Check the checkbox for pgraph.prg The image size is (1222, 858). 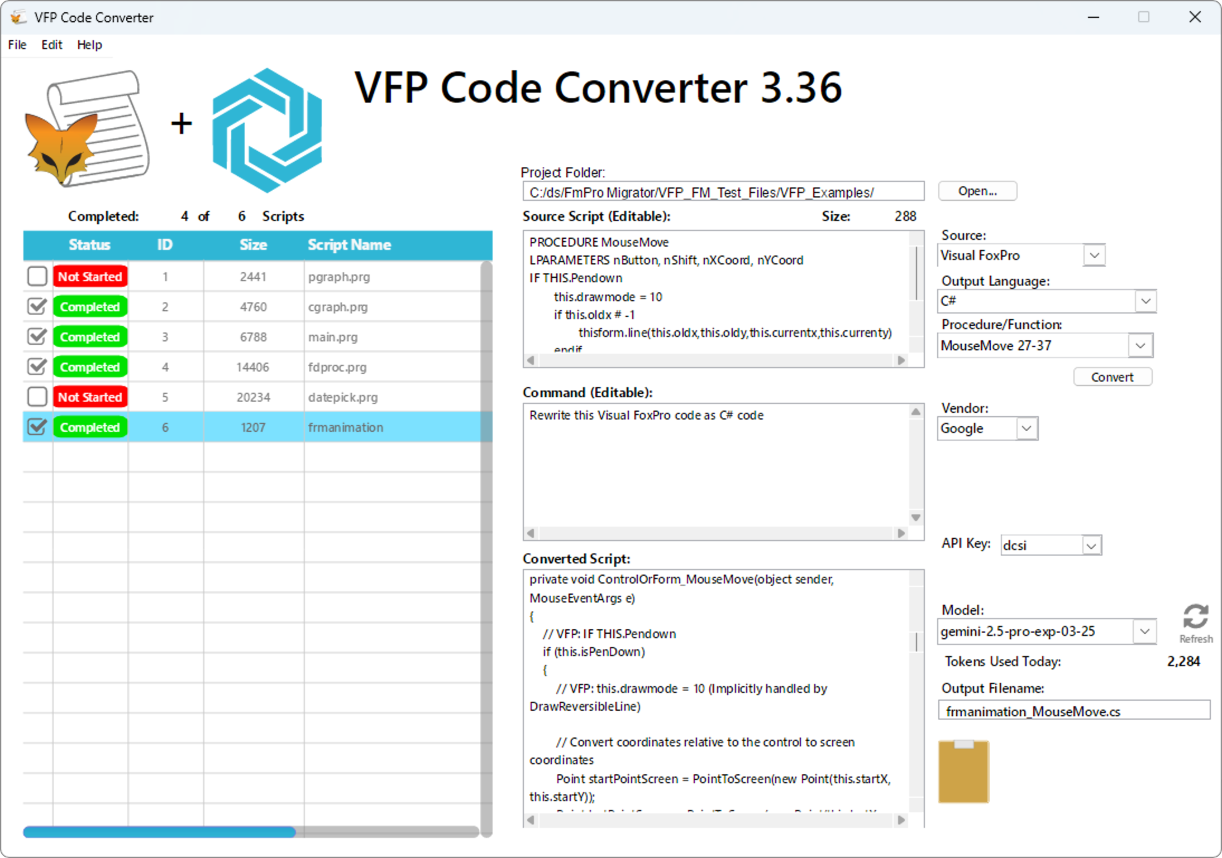click(x=37, y=276)
